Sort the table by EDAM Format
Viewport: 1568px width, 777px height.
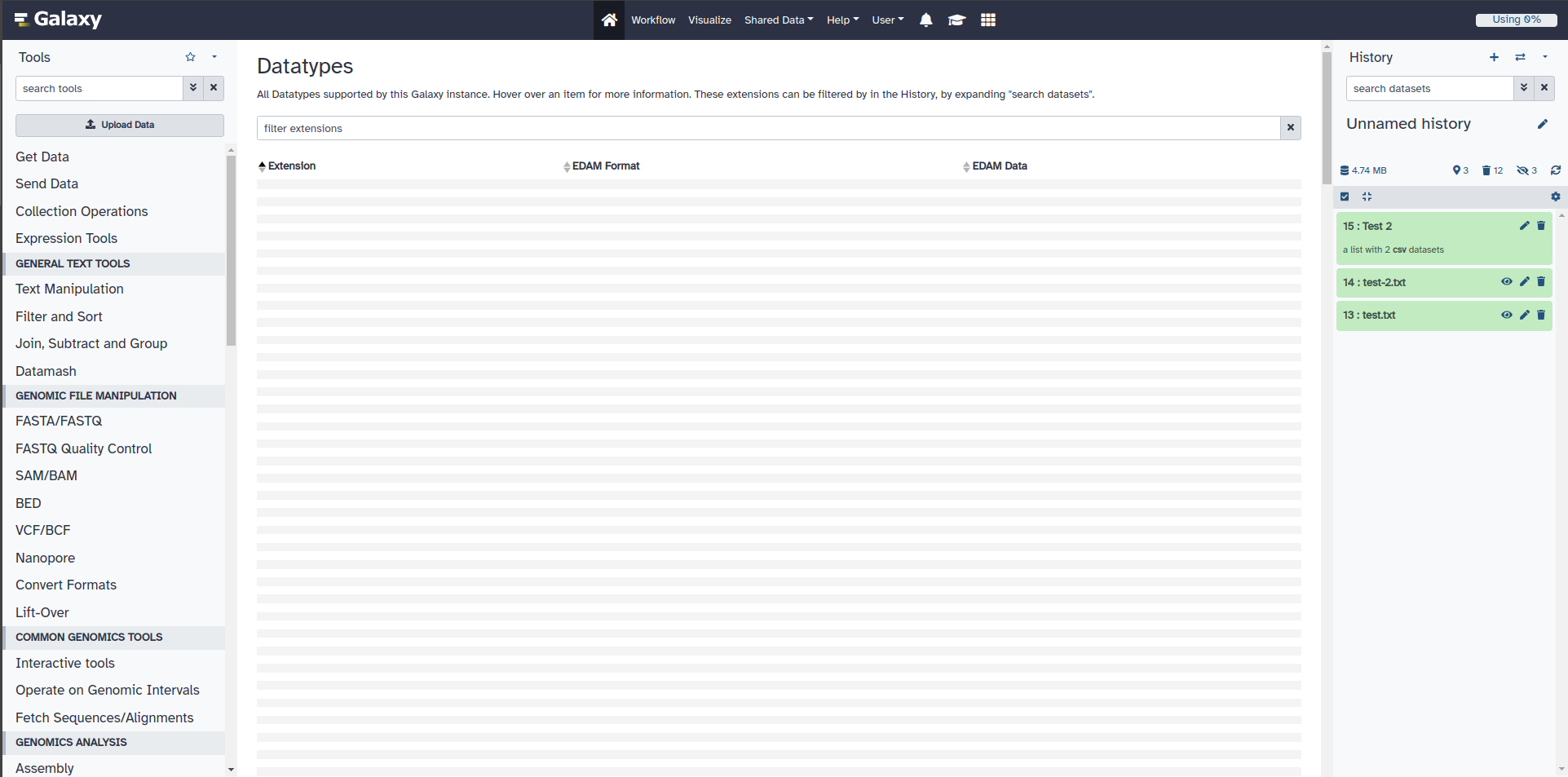pyautogui.click(x=602, y=166)
